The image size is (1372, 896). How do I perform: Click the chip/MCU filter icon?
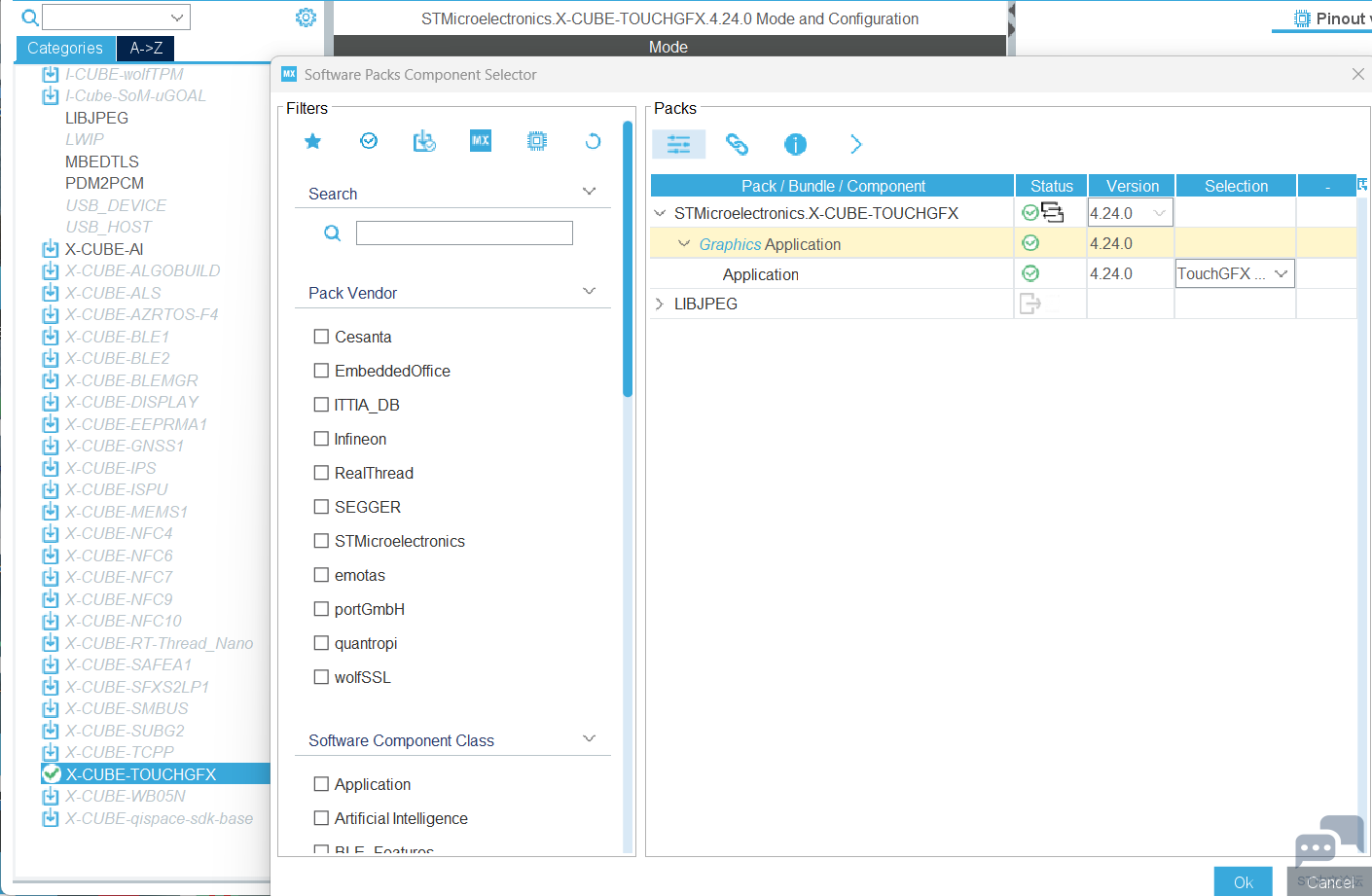point(537,141)
